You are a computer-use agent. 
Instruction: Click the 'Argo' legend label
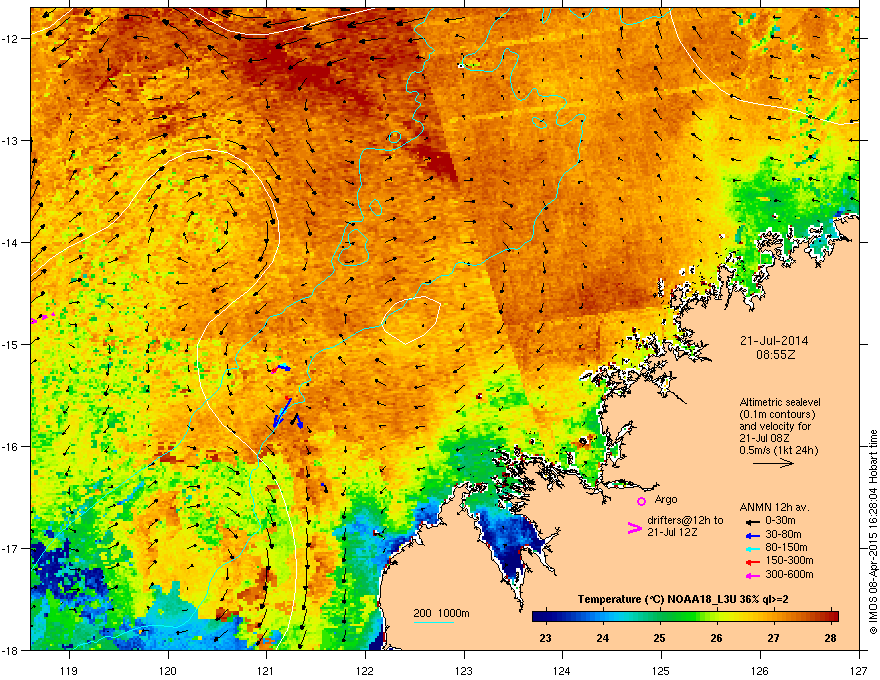coord(666,499)
